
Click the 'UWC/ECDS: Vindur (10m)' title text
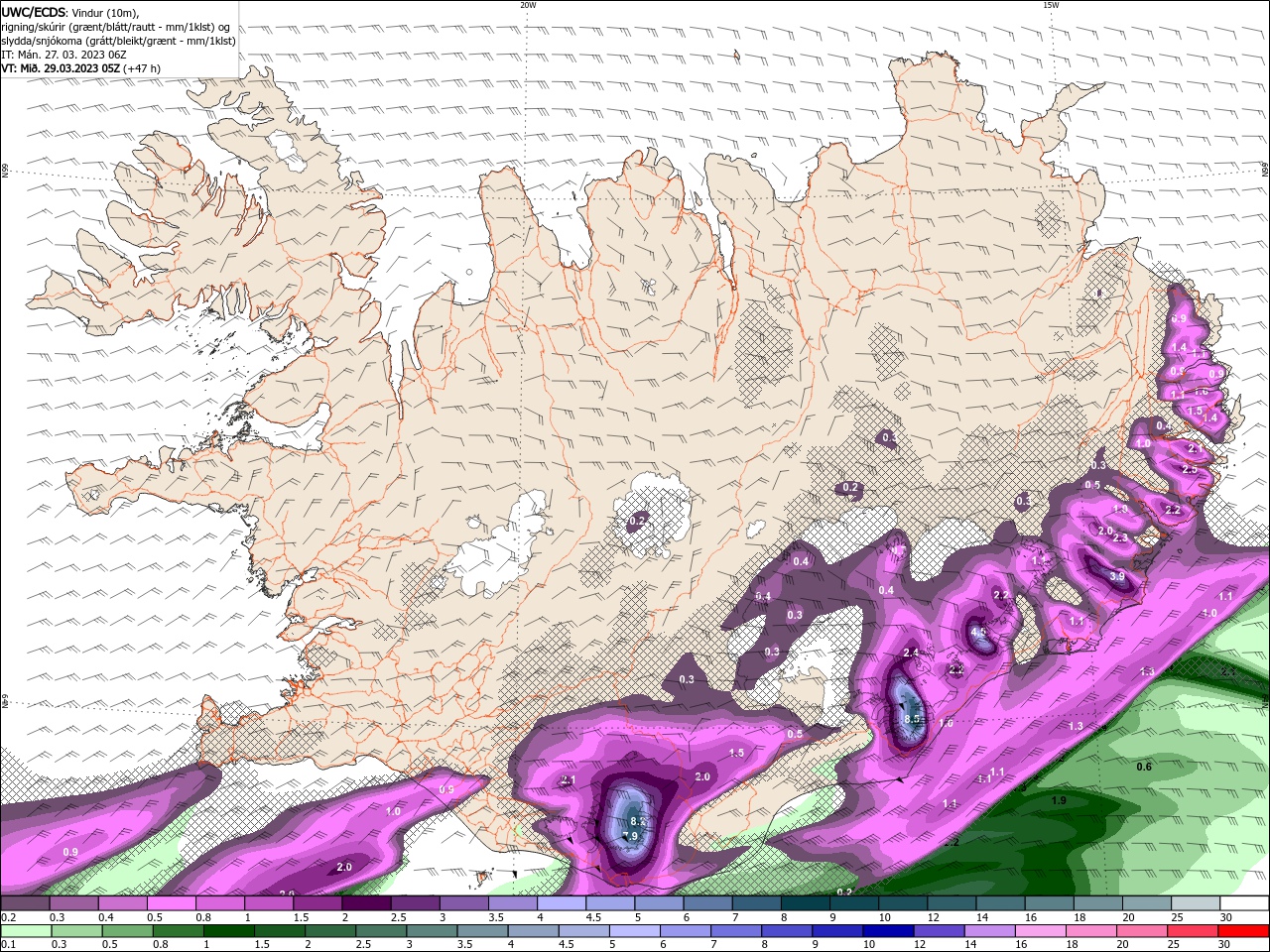click(70, 12)
